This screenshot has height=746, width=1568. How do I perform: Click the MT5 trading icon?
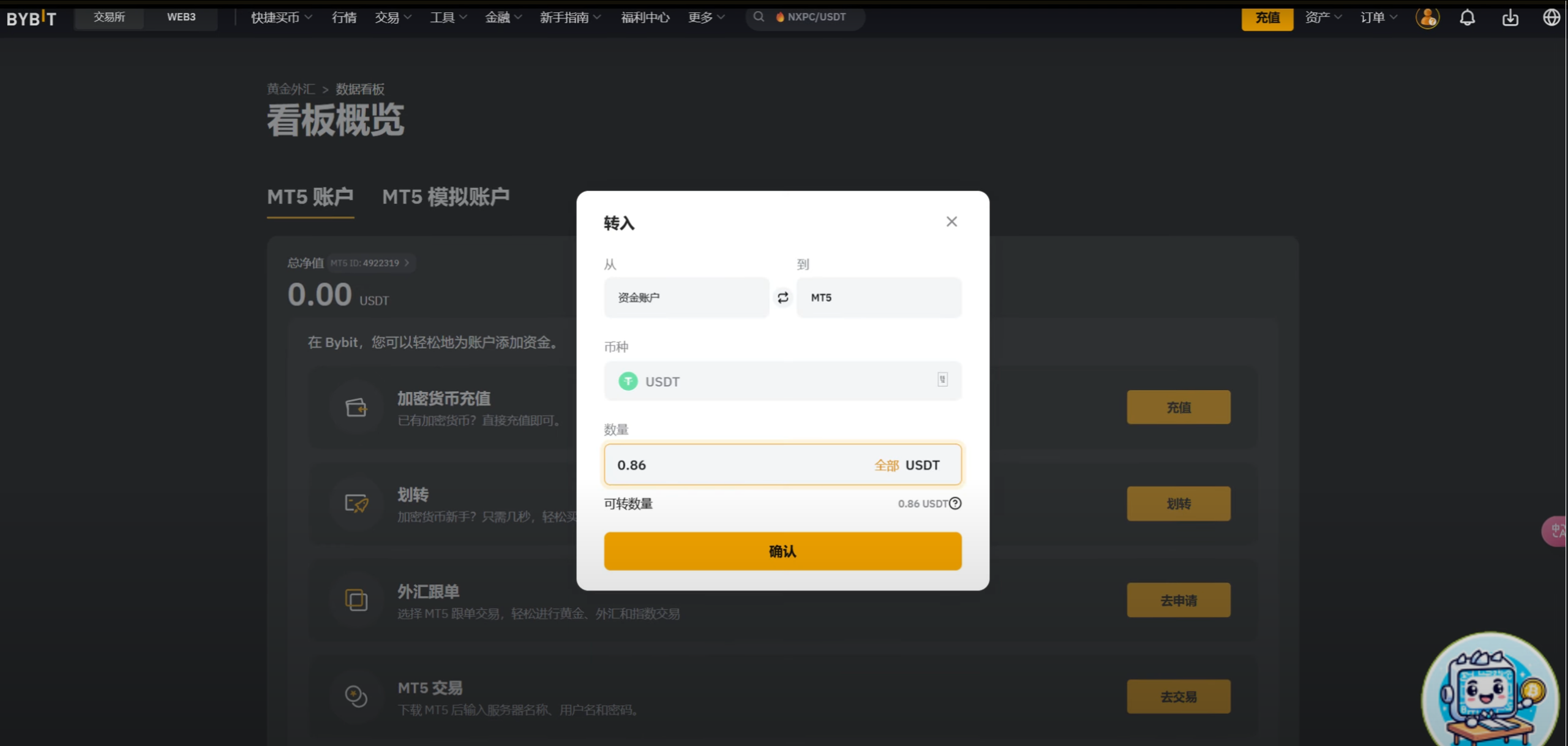(x=356, y=696)
